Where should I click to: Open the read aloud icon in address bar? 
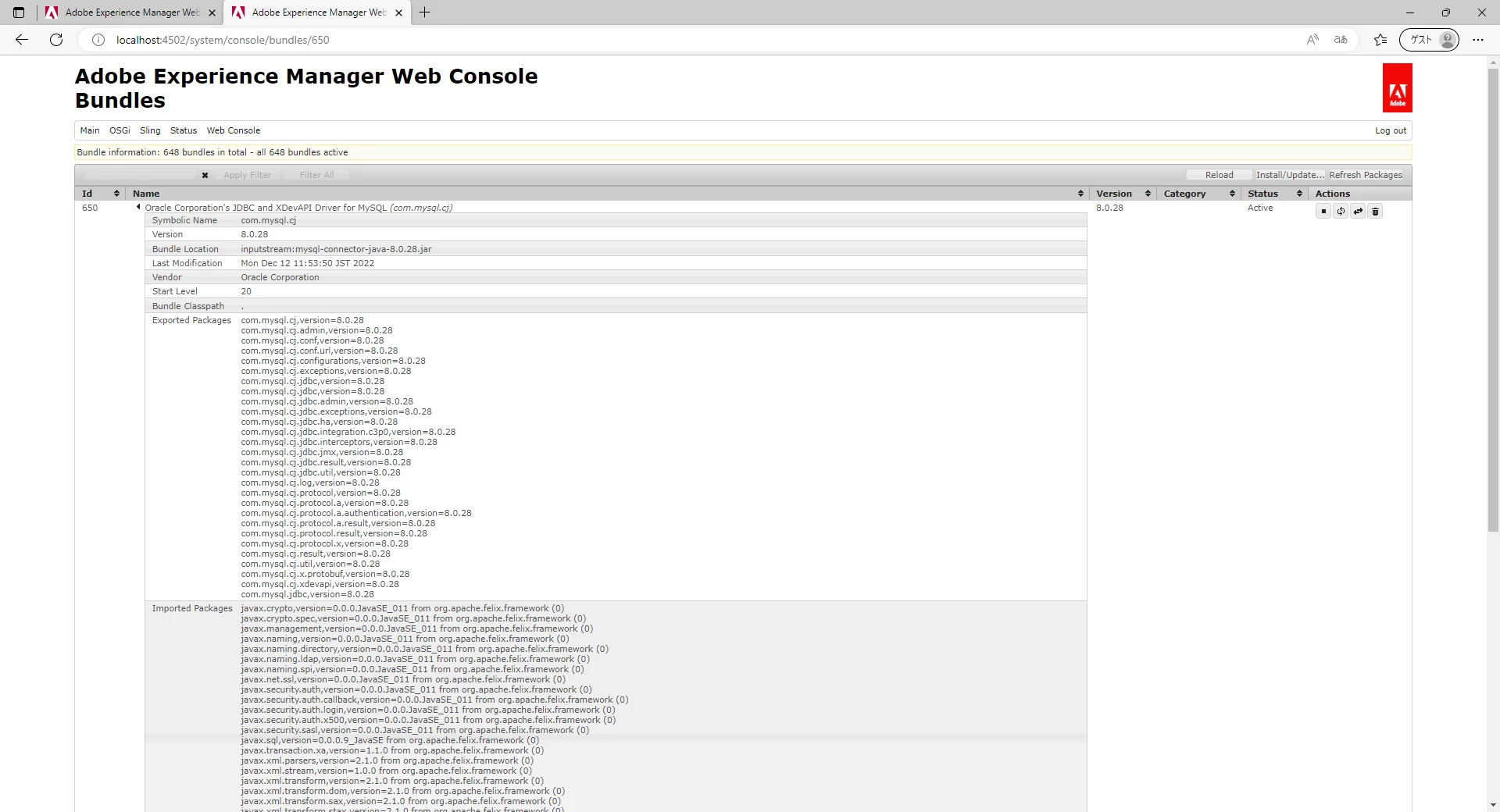click(x=1312, y=40)
